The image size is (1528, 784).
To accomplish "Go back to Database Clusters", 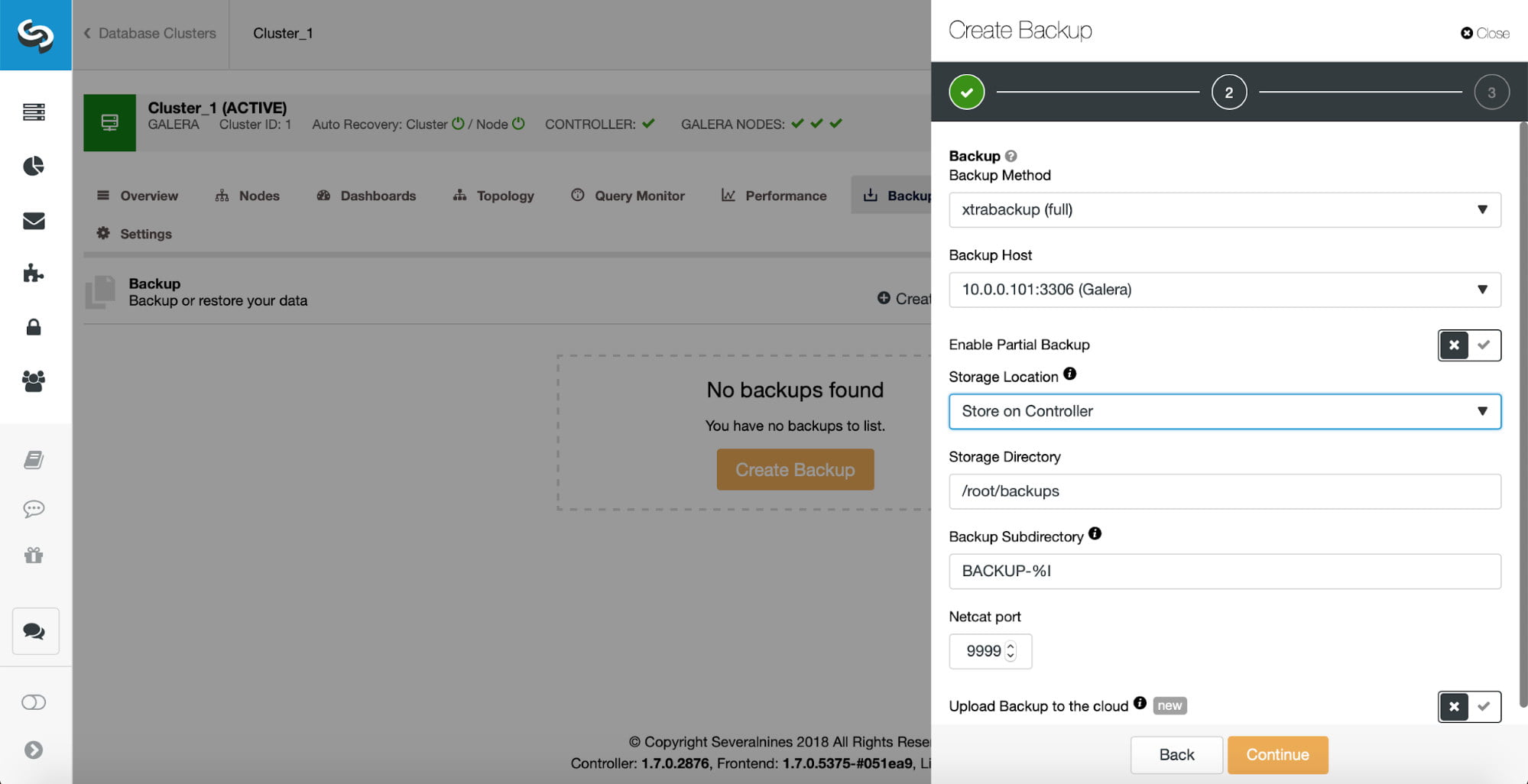I will coord(150,34).
